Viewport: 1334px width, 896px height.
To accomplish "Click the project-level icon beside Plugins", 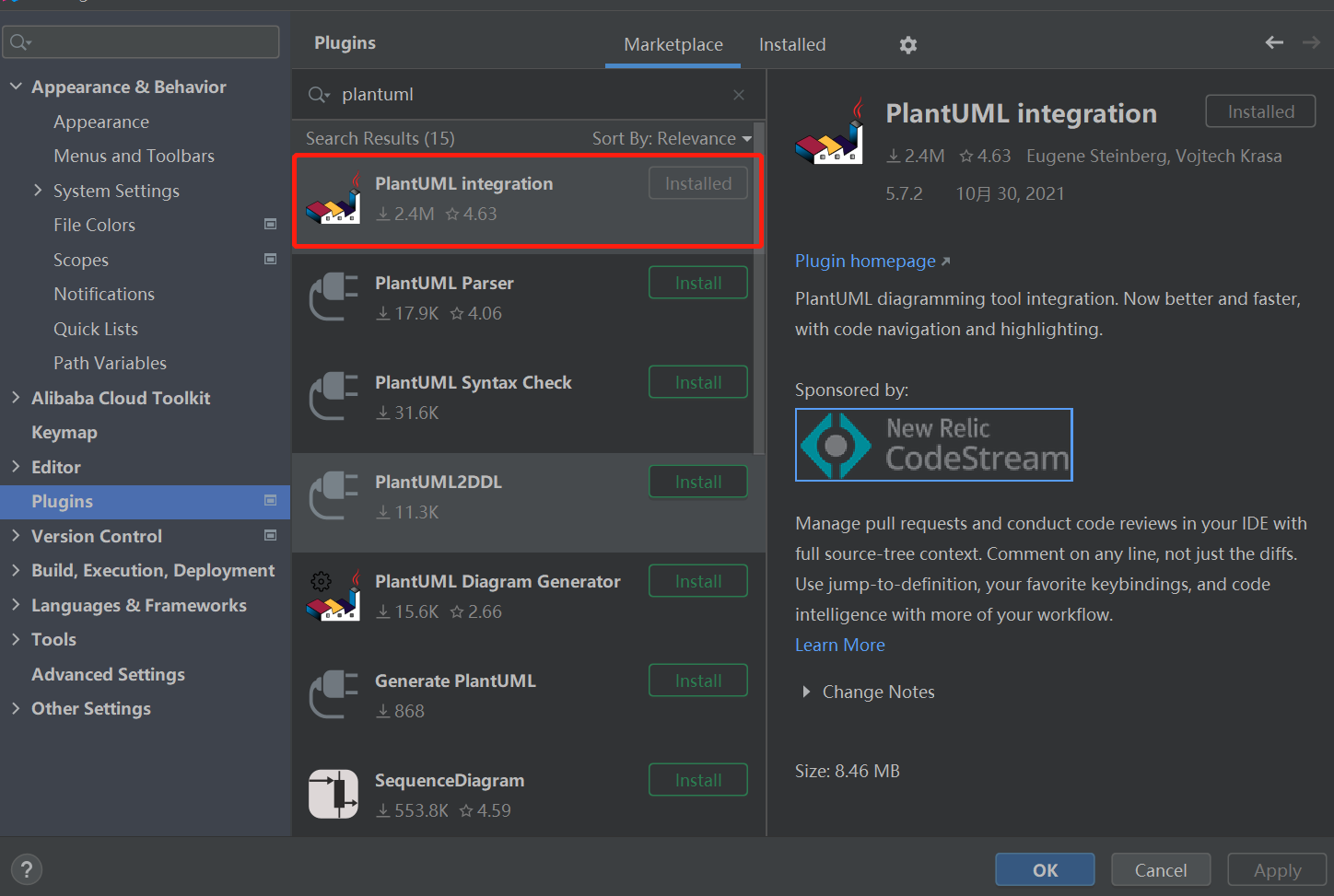I will coord(271,500).
